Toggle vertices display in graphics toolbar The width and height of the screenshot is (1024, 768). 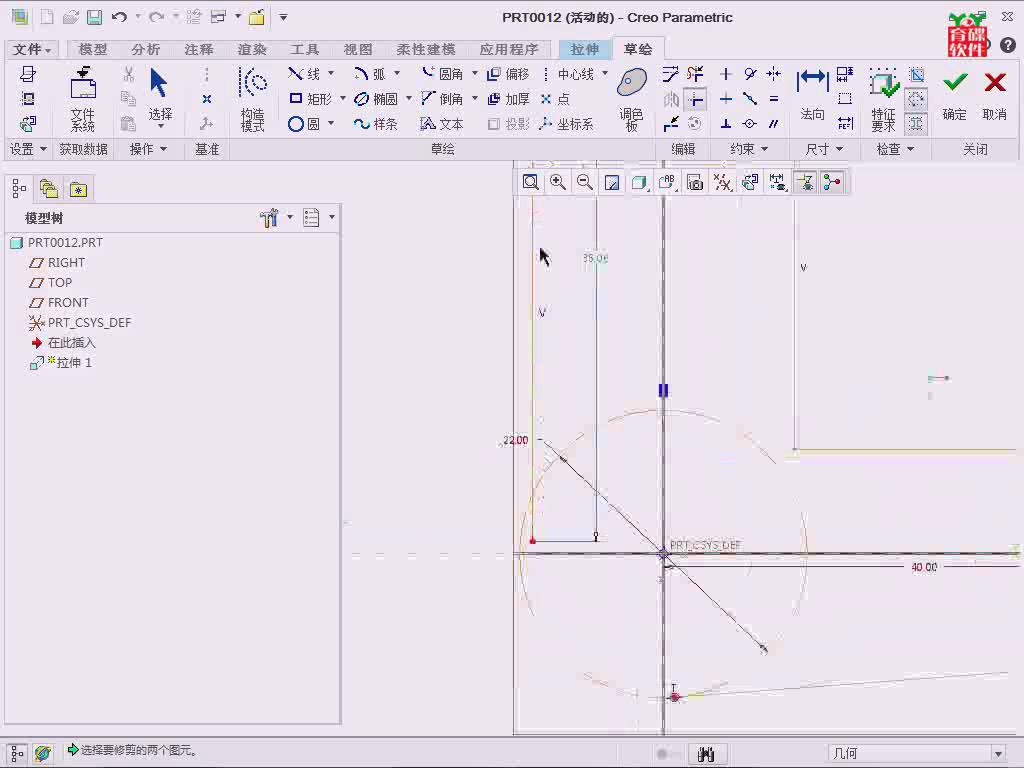click(831, 182)
